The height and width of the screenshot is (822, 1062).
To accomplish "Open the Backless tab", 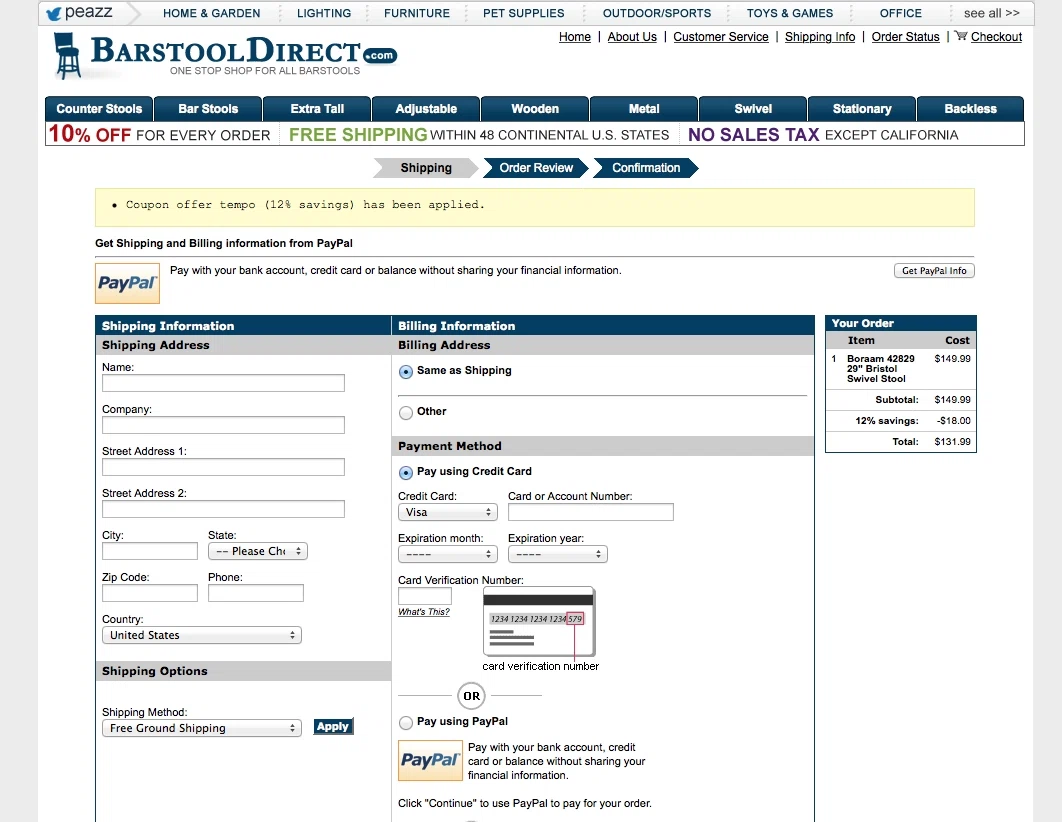I will pyautogui.click(x=971, y=109).
